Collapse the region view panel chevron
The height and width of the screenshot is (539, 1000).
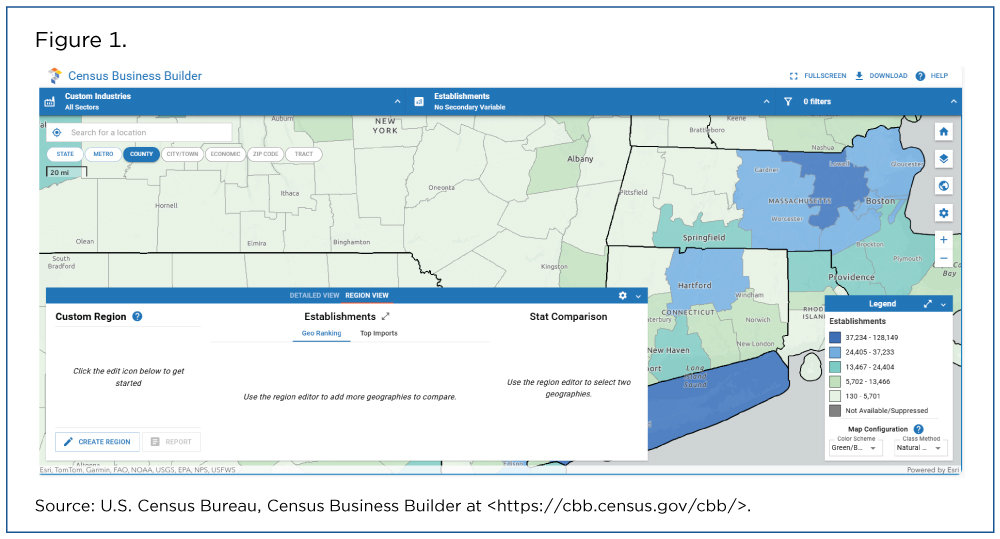tap(638, 296)
